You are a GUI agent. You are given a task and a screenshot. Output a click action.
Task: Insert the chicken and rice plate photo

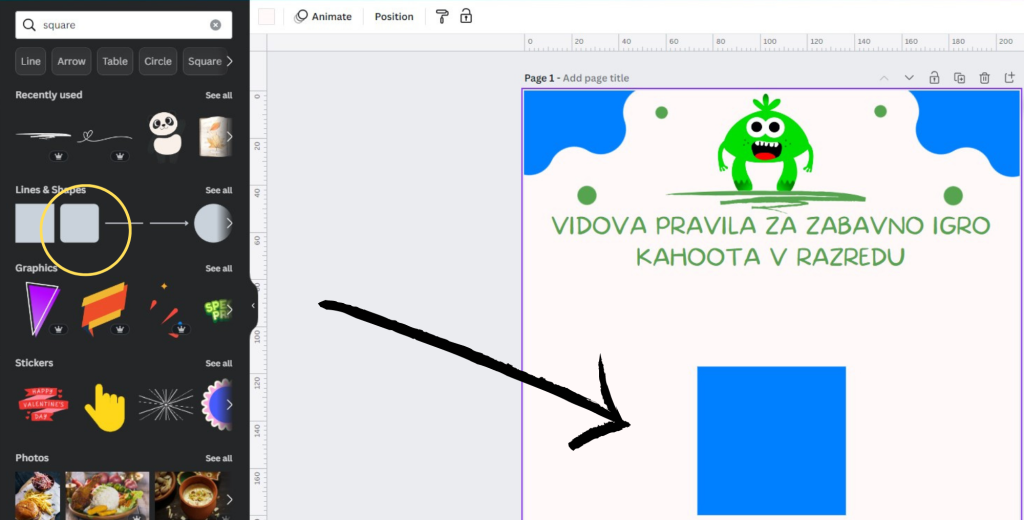click(107, 496)
